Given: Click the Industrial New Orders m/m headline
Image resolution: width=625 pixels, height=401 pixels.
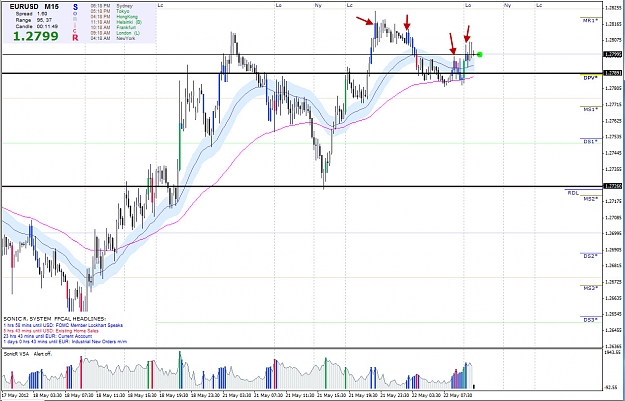Looking at the screenshot, I should pyautogui.click(x=65, y=342).
